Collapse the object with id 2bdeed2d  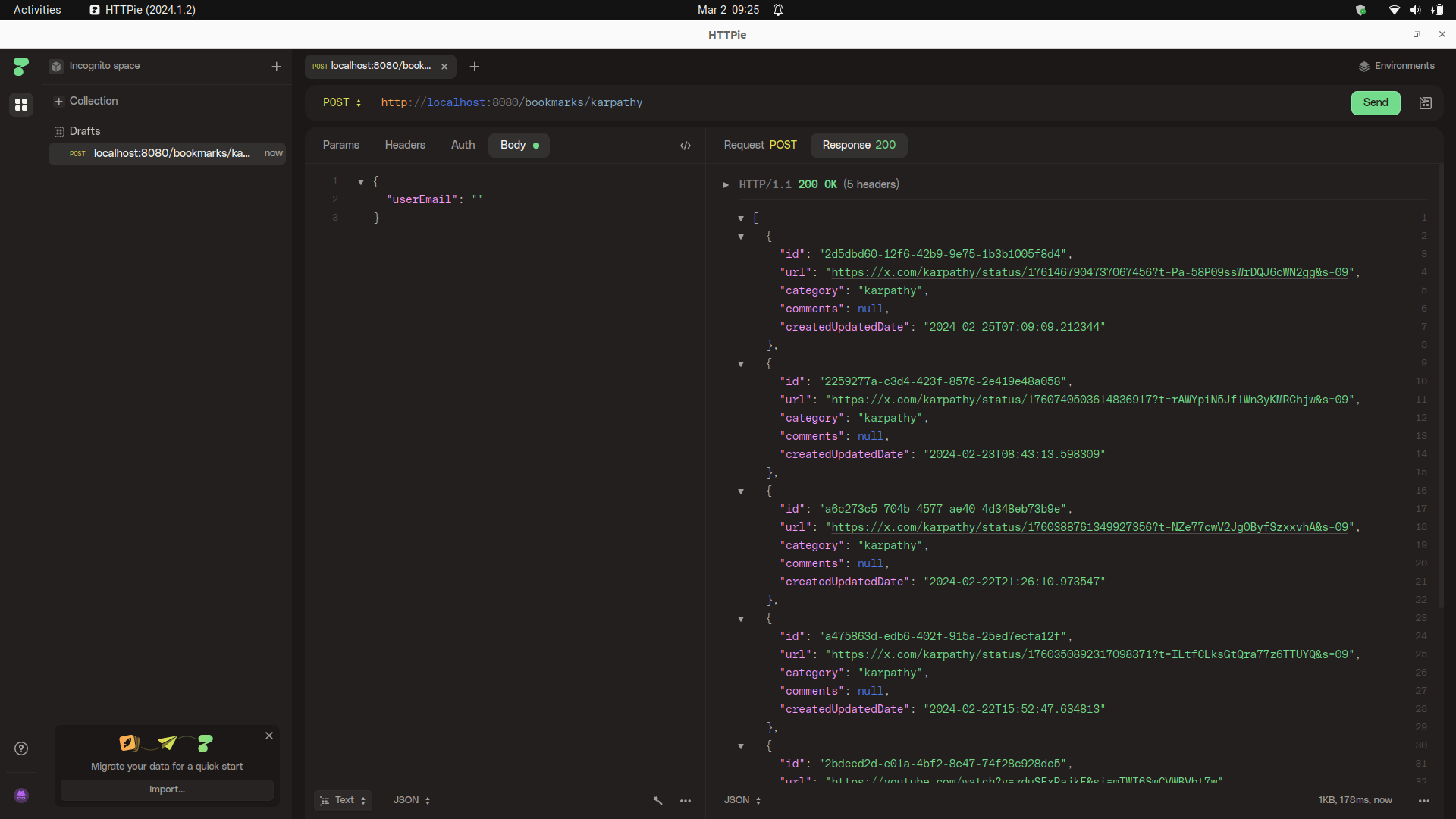(741, 746)
